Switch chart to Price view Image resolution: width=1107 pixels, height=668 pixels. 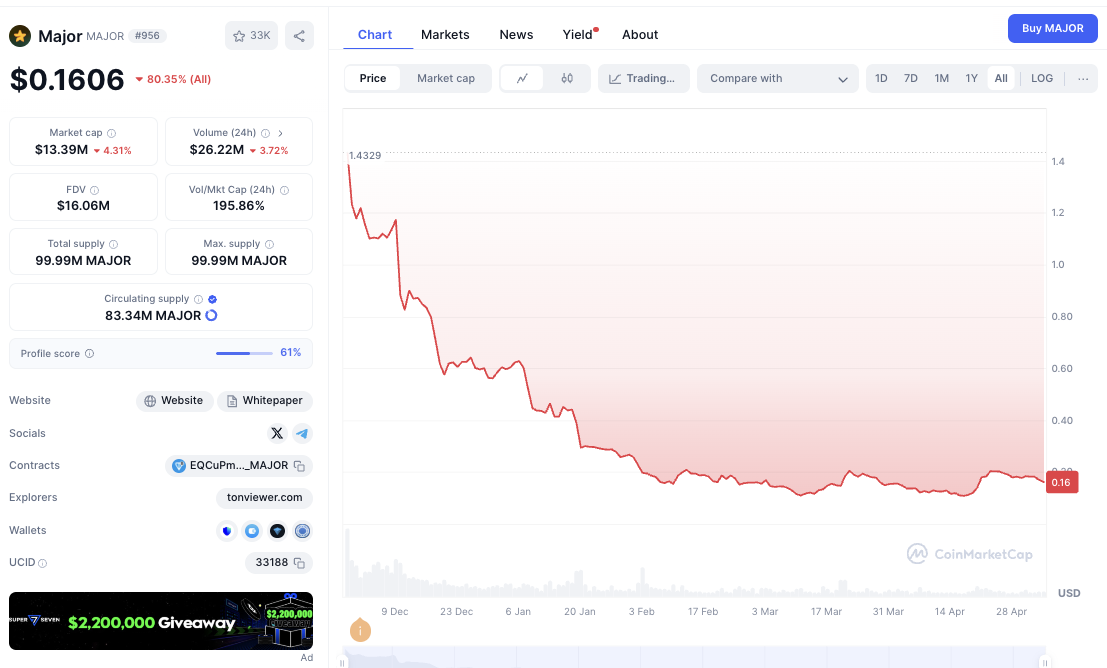point(373,78)
